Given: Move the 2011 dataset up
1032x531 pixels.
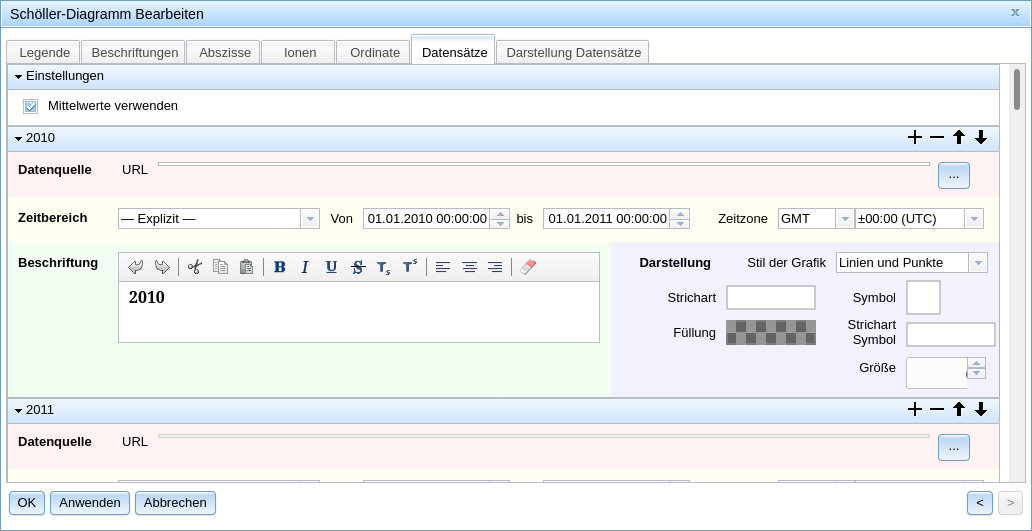Looking at the screenshot, I should coord(959,409).
